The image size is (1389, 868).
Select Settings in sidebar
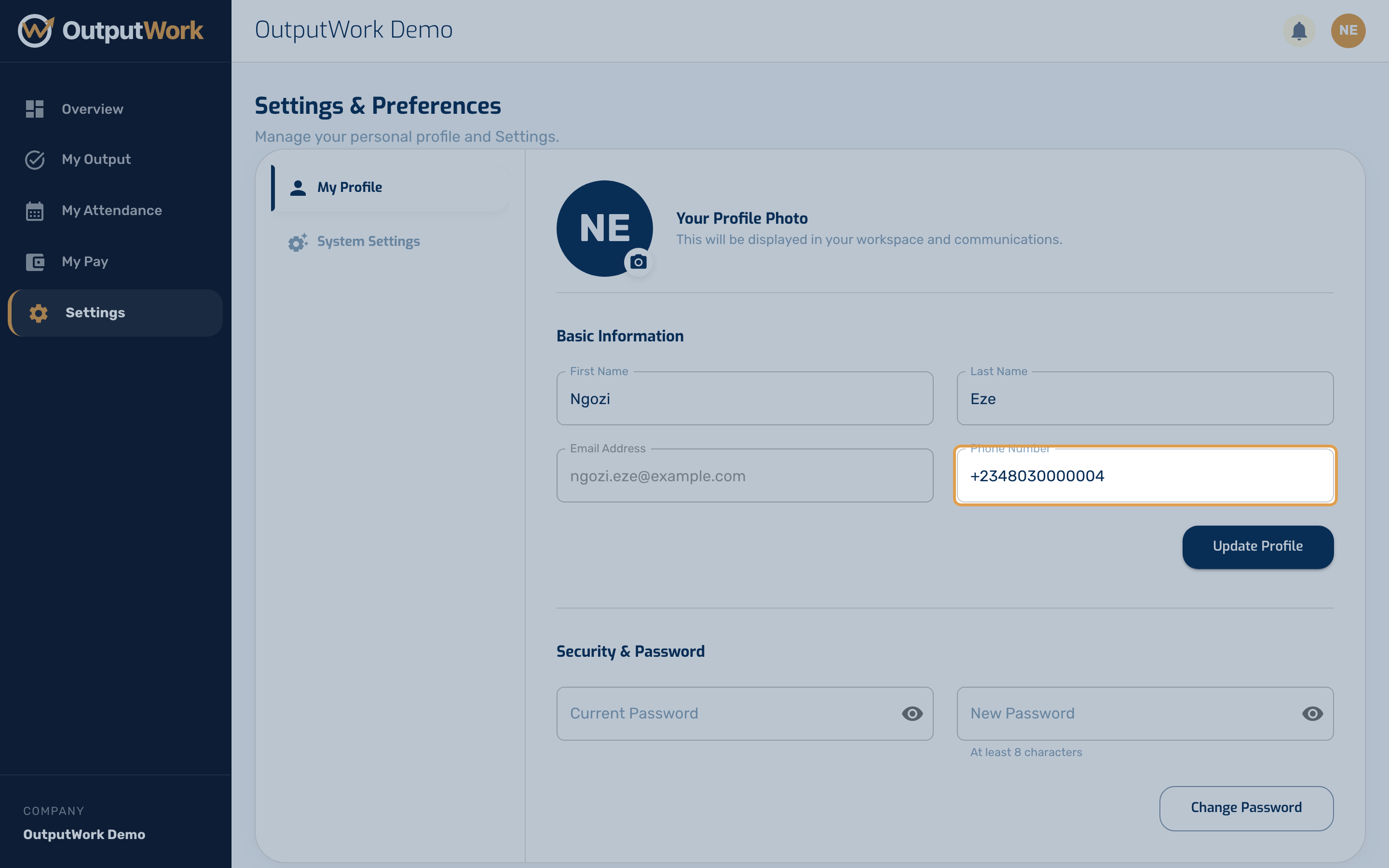click(115, 313)
